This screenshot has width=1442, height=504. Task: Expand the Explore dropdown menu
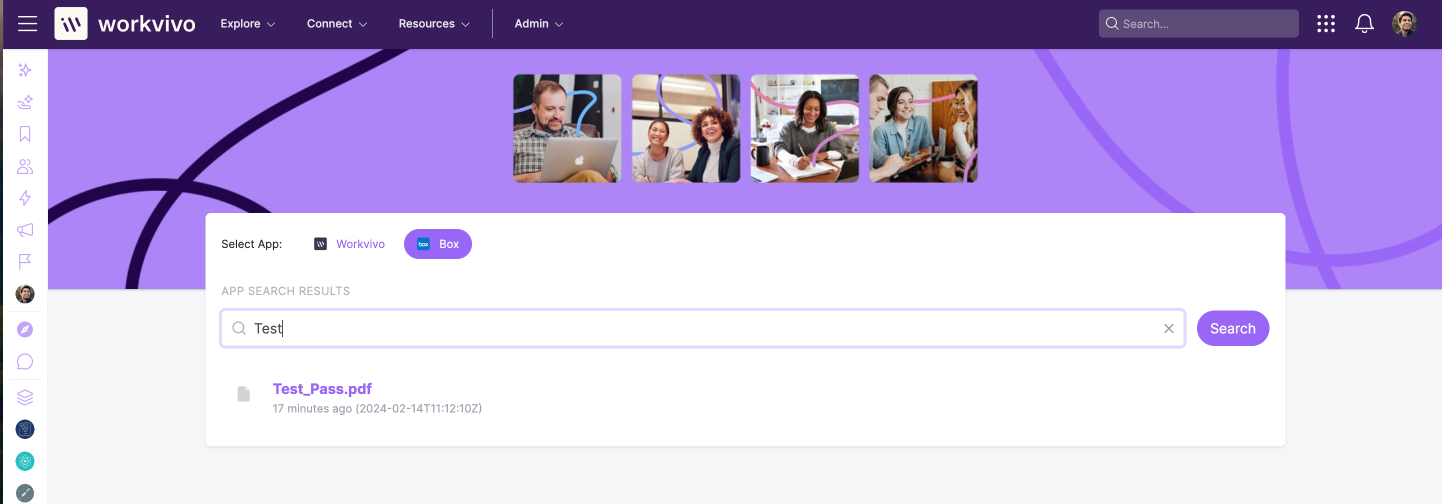(248, 24)
